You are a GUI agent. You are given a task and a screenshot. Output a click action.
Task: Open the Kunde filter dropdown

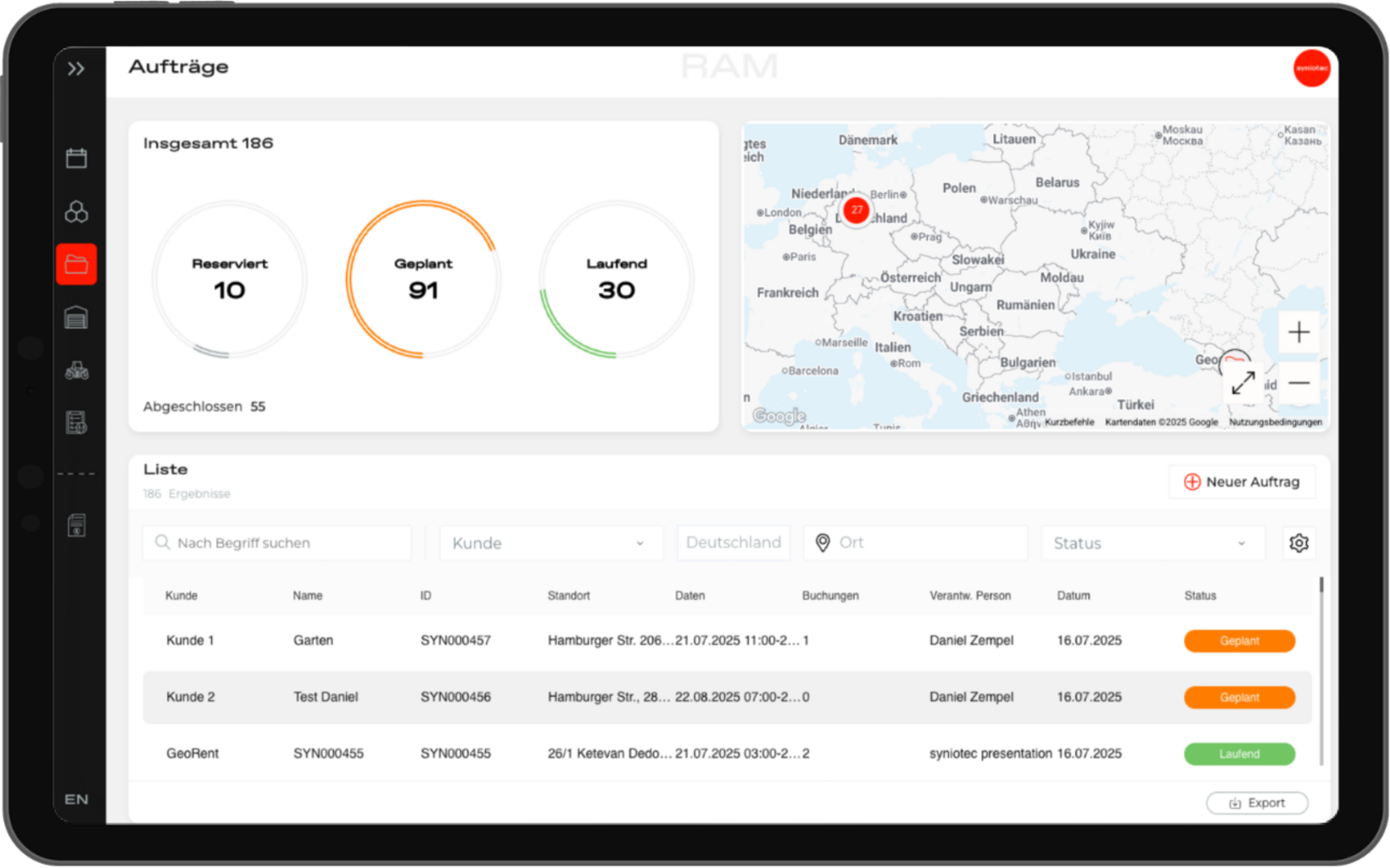tap(550, 543)
